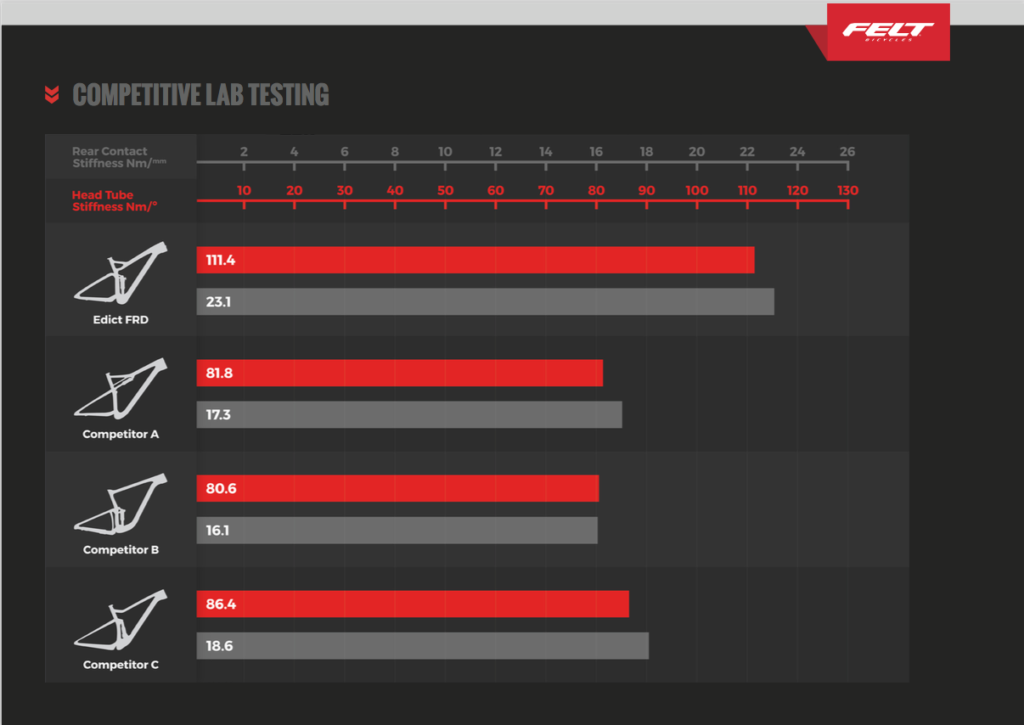Click the gray 16.1 bar for Competitor B
This screenshot has width=1024, height=725.
pos(397,530)
